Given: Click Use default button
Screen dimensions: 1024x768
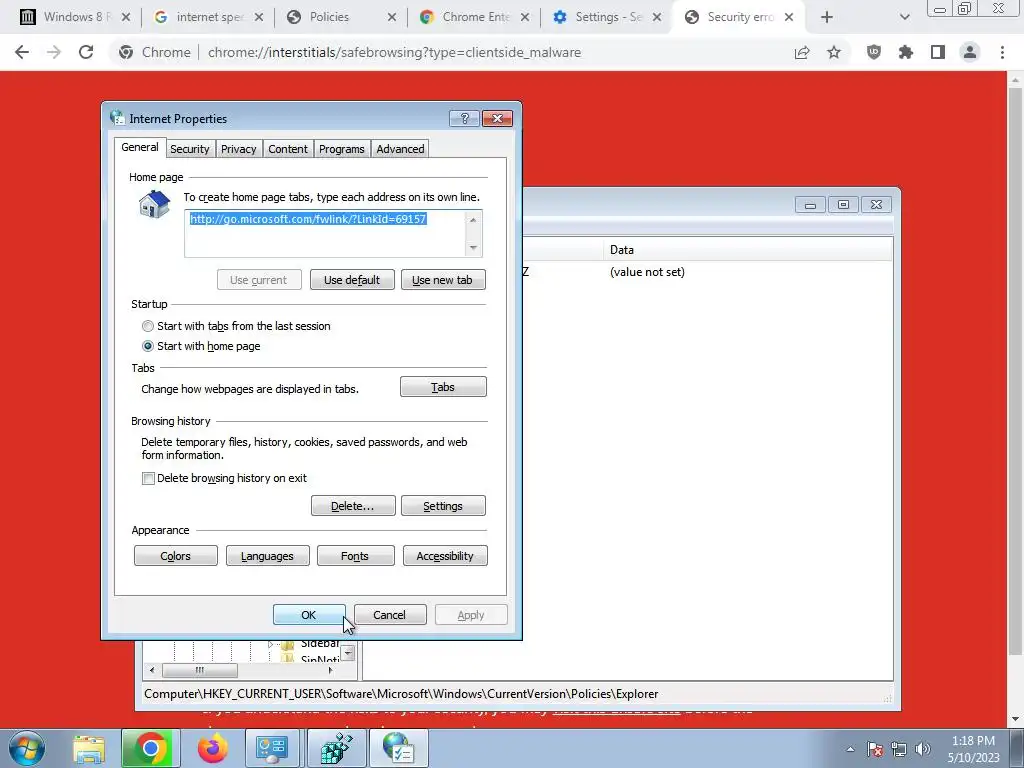Looking at the screenshot, I should 352,280.
